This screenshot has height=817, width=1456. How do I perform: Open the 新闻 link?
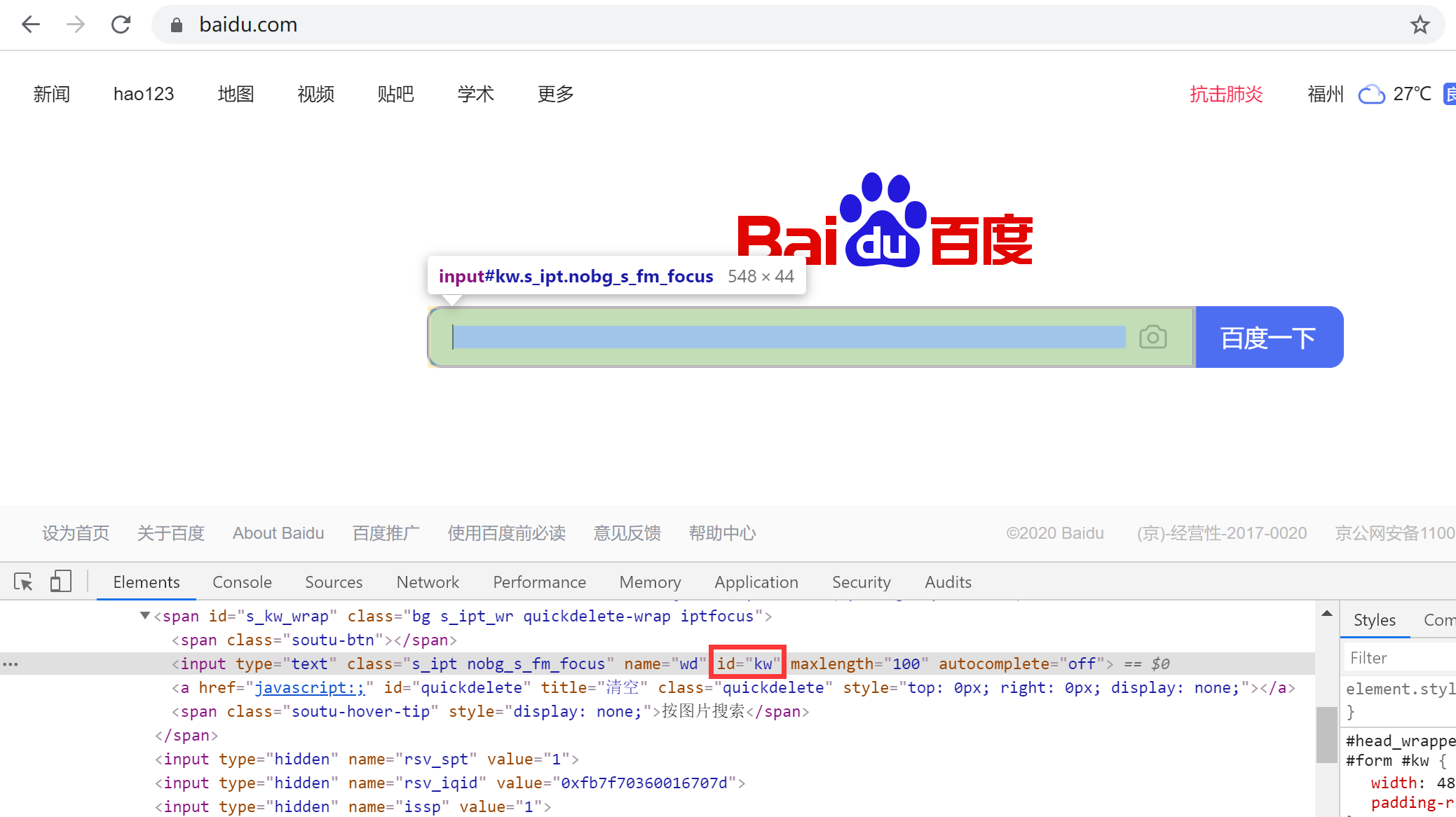pos(52,94)
